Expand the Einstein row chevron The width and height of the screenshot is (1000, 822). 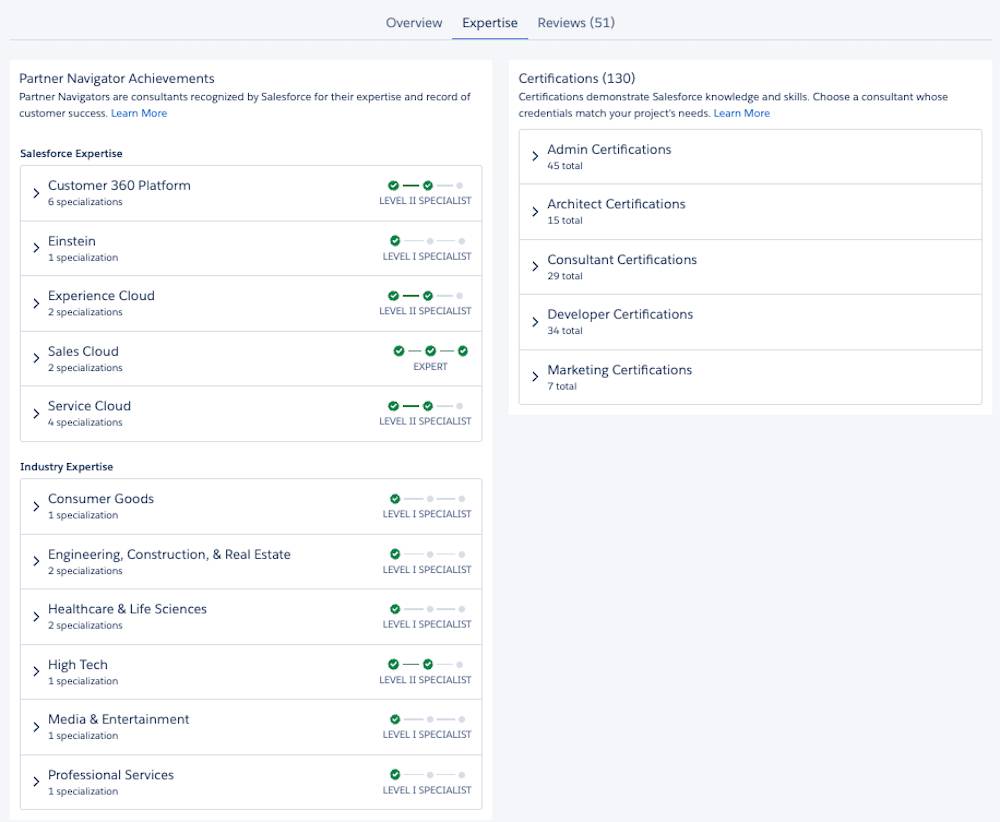click(36, 248)
